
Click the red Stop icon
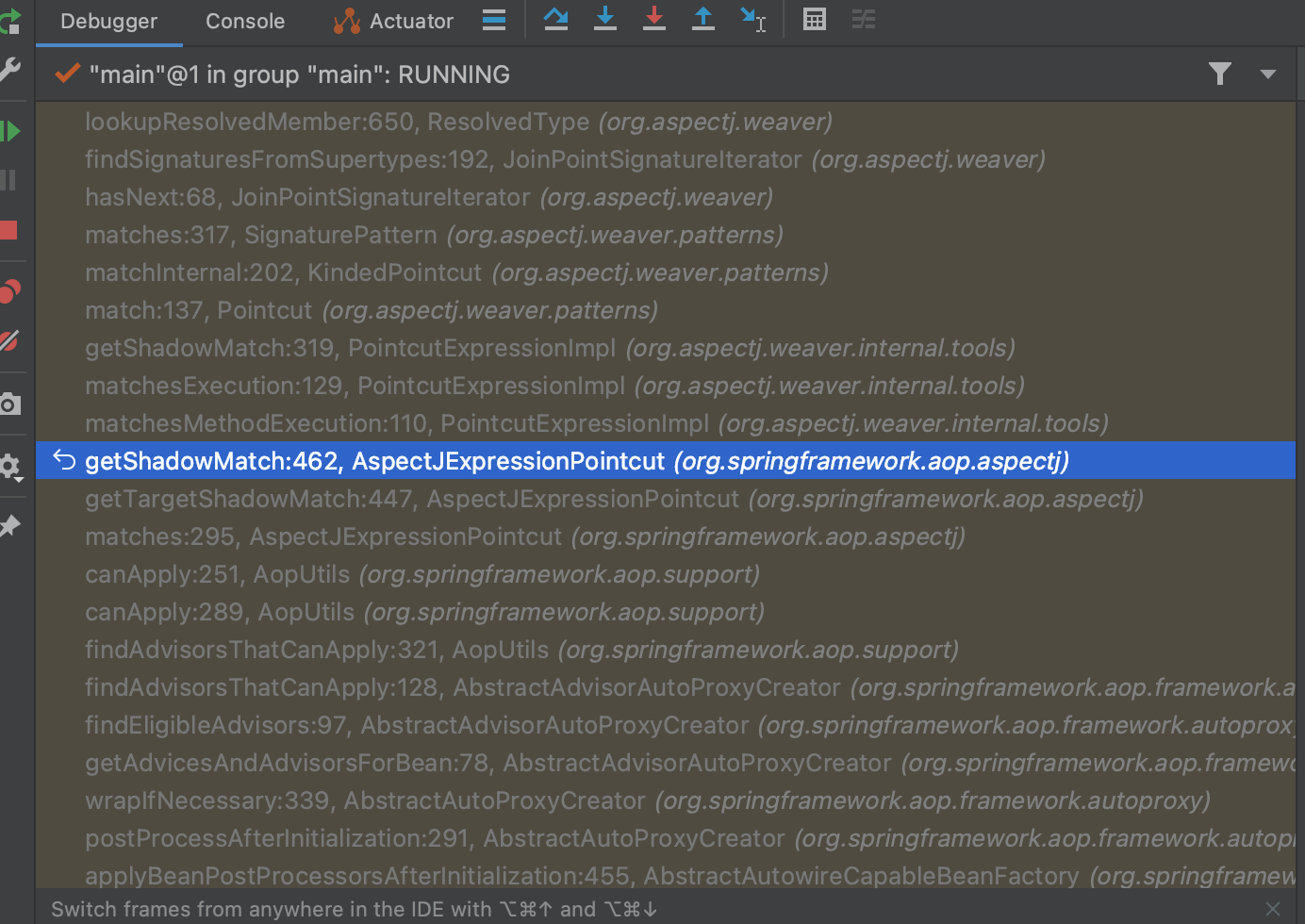(9, 230)
